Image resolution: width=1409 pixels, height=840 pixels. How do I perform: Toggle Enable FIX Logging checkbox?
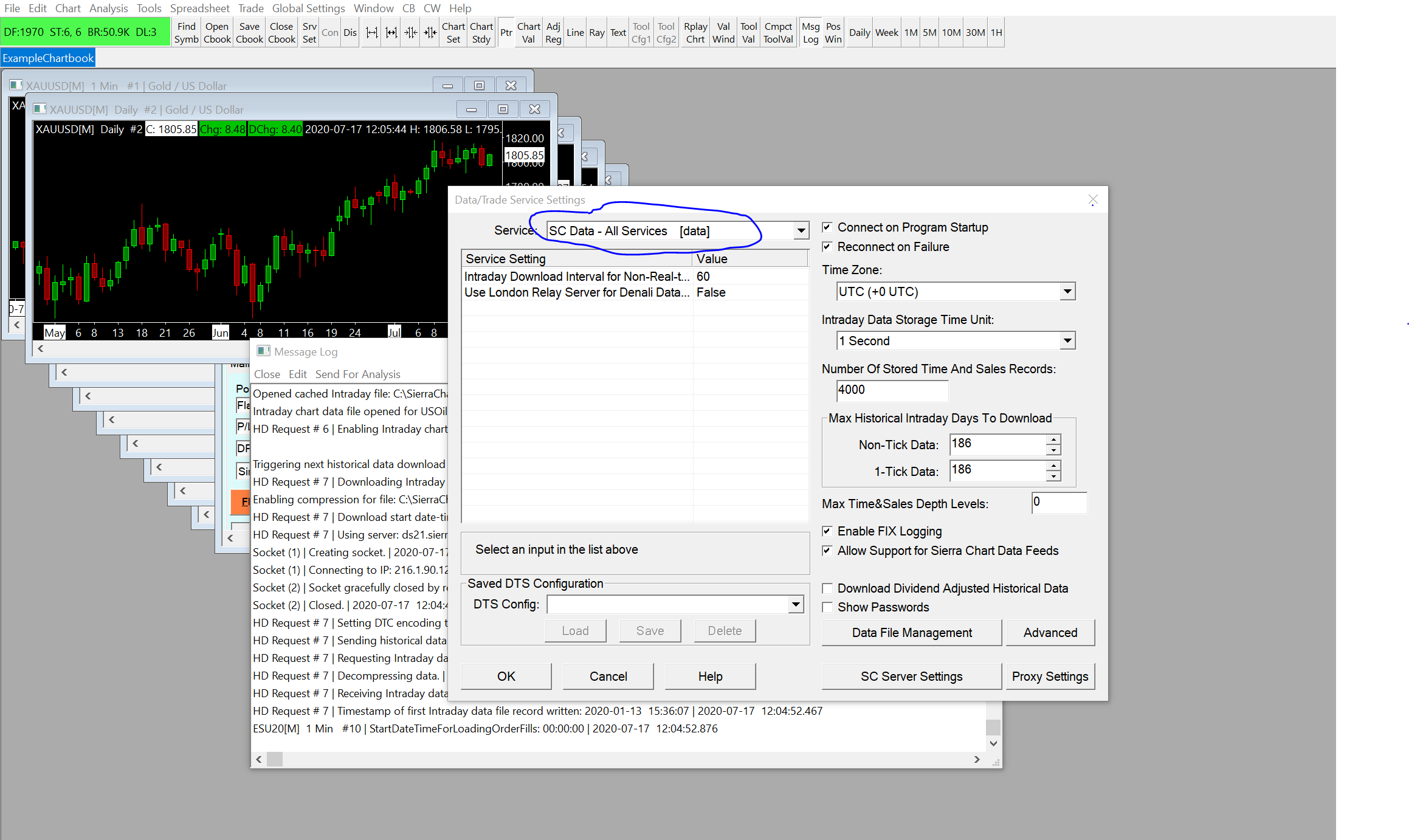[x=827, y=531]
